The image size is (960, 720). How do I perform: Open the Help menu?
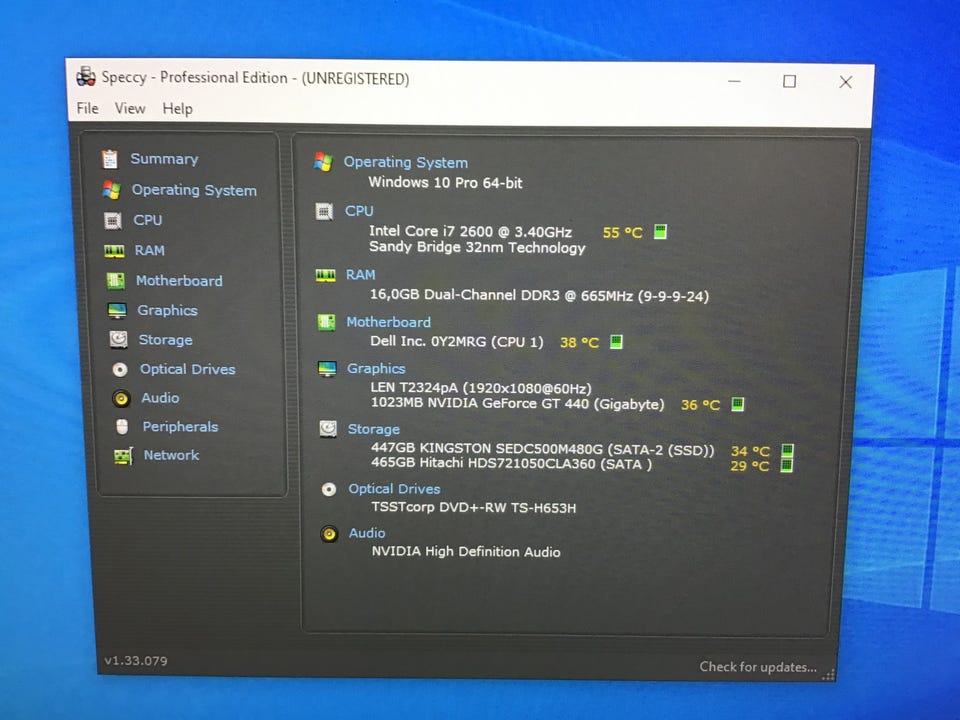(178, 109)
